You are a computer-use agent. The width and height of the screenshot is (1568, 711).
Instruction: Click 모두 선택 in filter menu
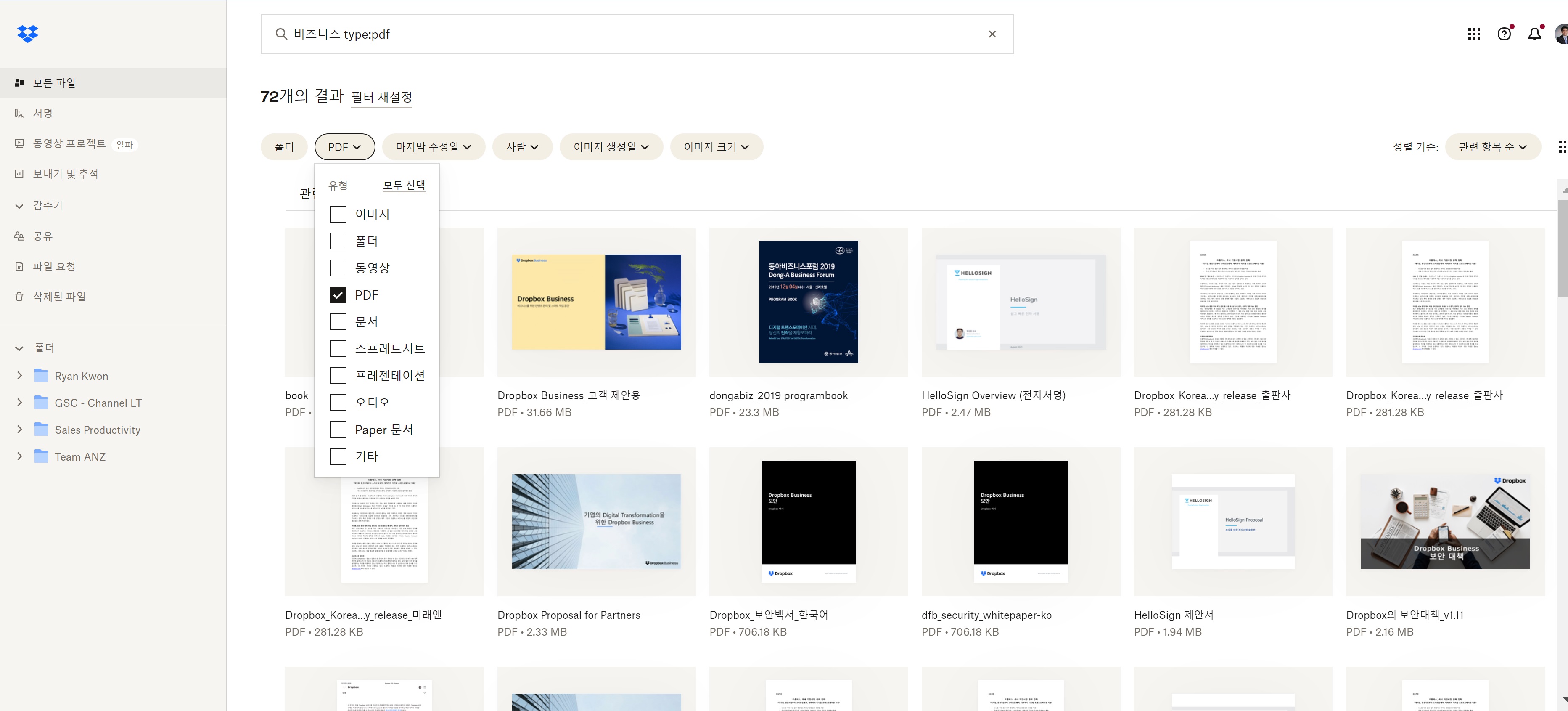click(404, 185)
